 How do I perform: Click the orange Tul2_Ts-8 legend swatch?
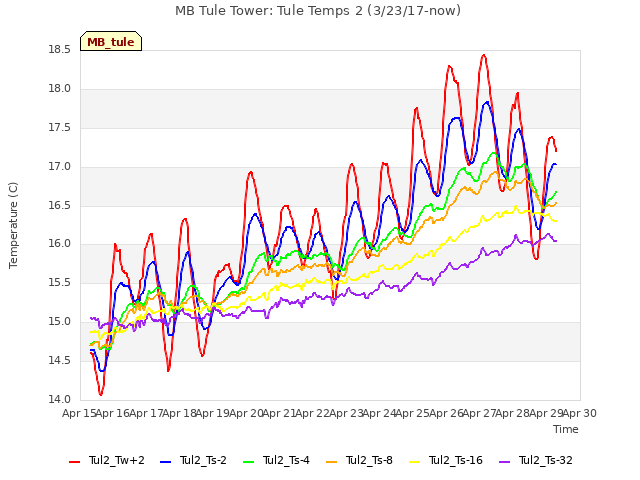click(x=332, y=461)
